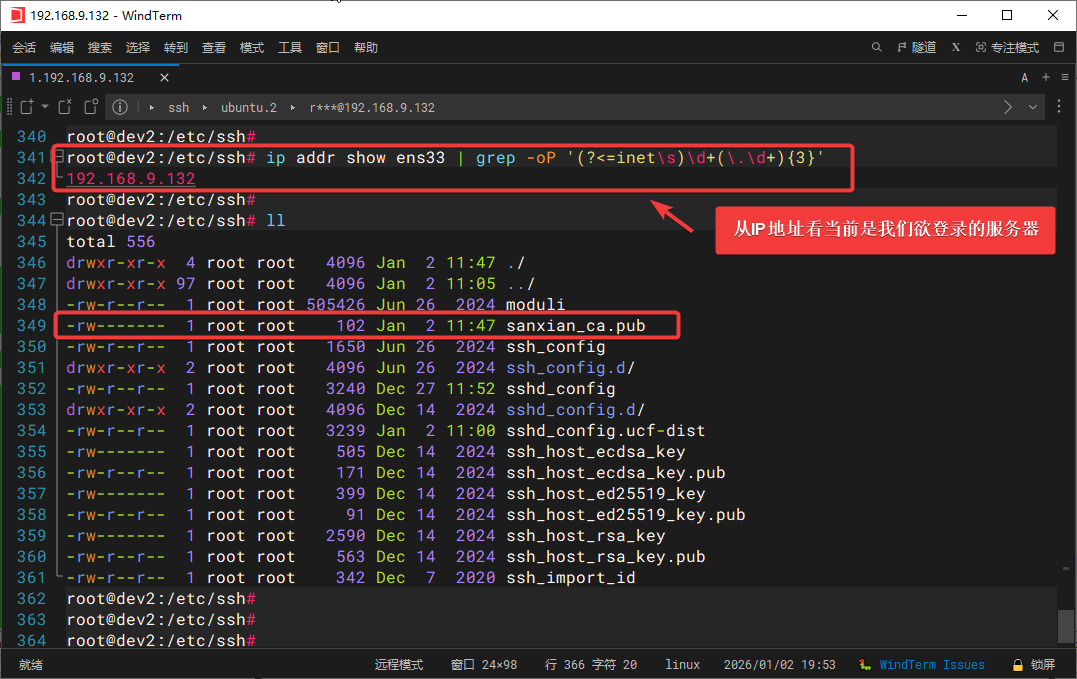Viewport: 1077px width, 679px height.
Task: Show session info via circled i icon
Action: pyautogui.click(x=120, y=107)
